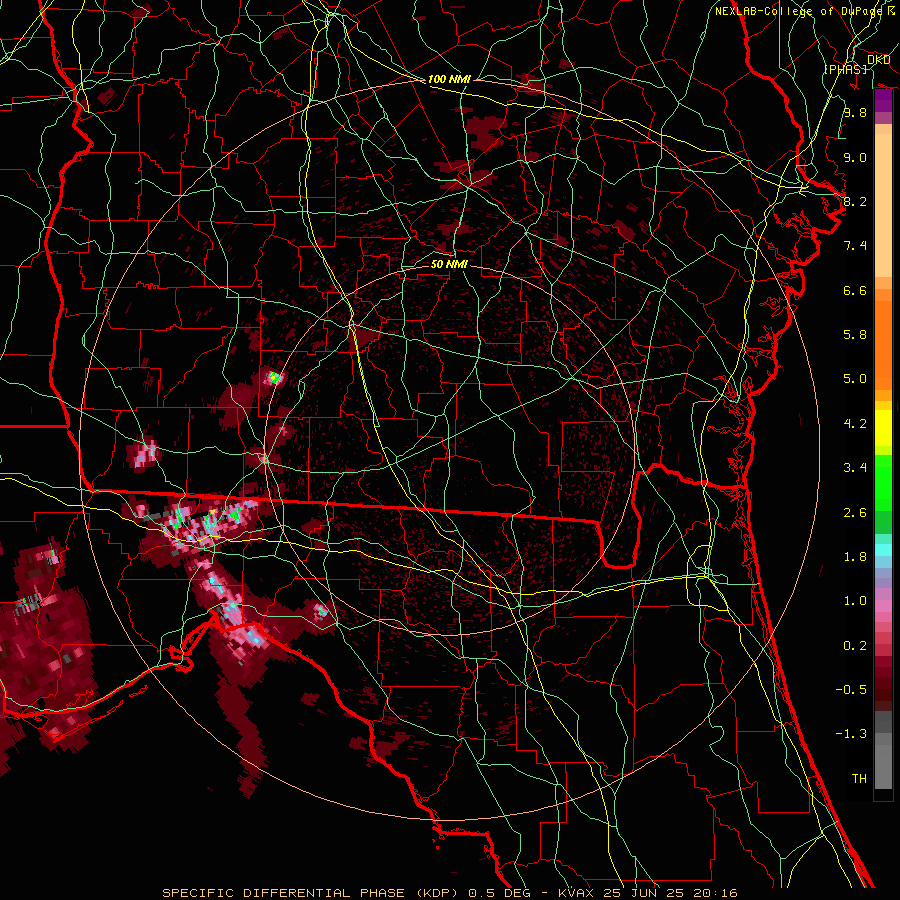This screenshot has width=900, height=900.
Task: Click the "50 NMI" range ring label
Action: click(x=449, y=264)
